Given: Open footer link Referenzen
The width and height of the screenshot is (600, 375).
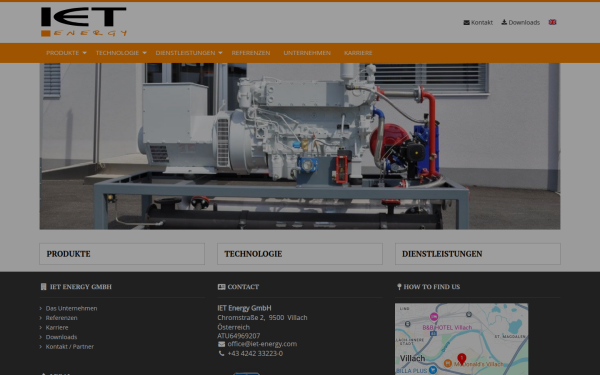Looking at the screenshot, I should pos(61,318).
